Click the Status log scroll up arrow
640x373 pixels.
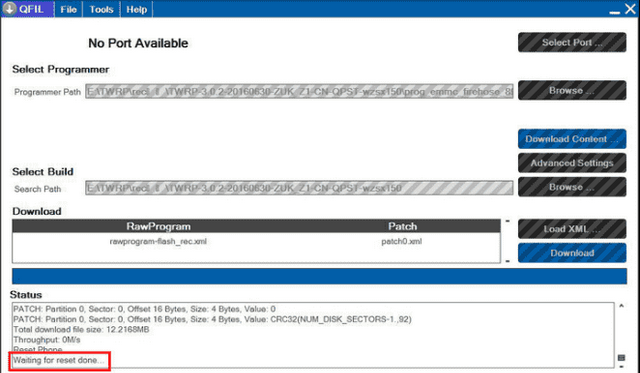pyautogui.click(x=622, y=305)
